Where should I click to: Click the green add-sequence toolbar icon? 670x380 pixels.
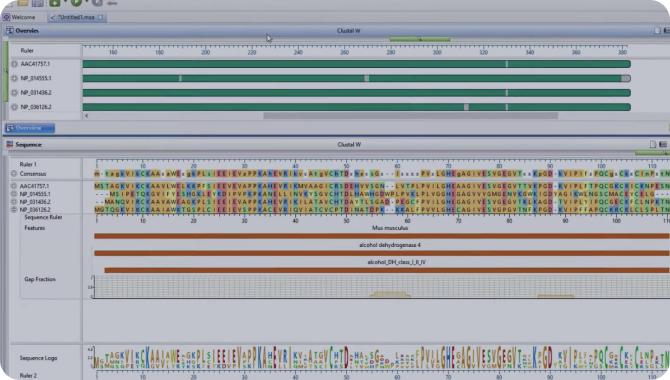tap(54, 3)
